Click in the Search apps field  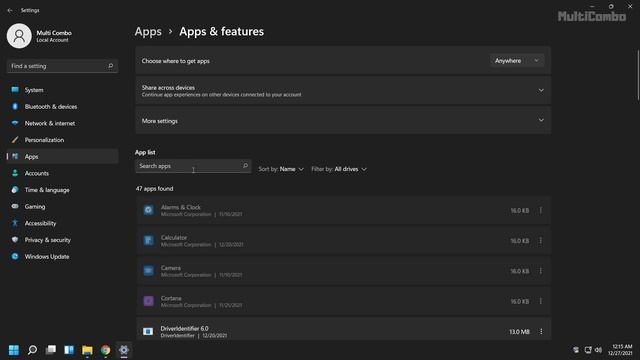193,166
